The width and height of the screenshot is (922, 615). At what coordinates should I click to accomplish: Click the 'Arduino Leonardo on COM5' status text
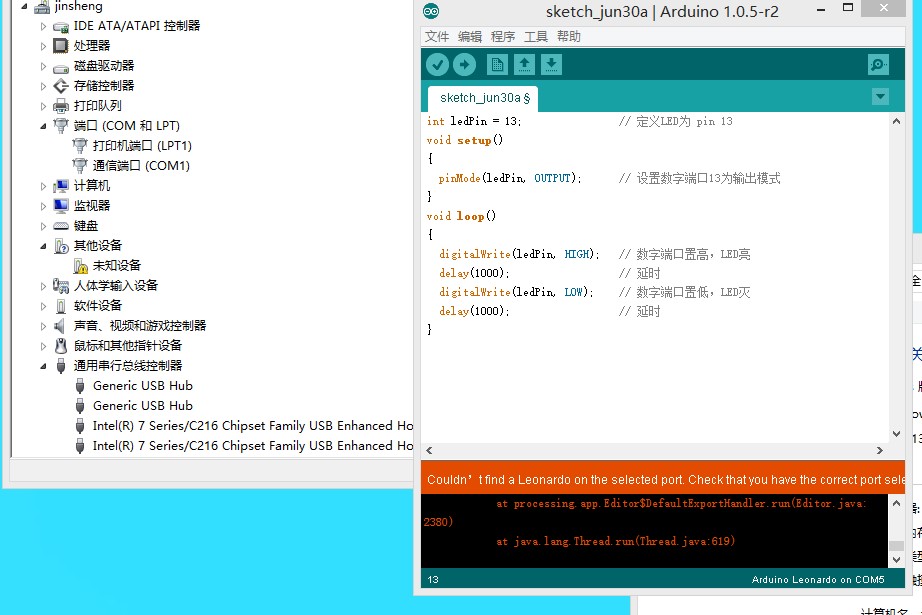click(x=818, y=580)
